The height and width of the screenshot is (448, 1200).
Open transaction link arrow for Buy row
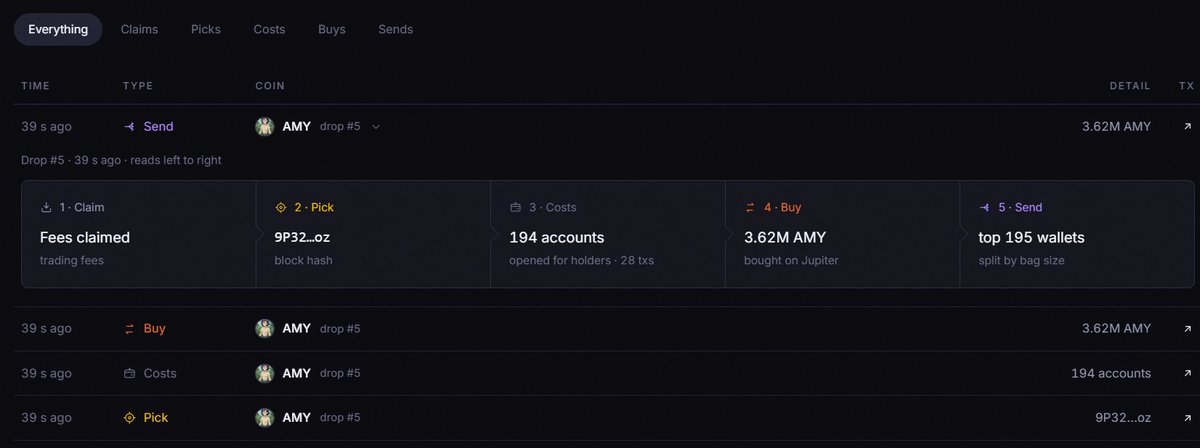point(1187,328)
